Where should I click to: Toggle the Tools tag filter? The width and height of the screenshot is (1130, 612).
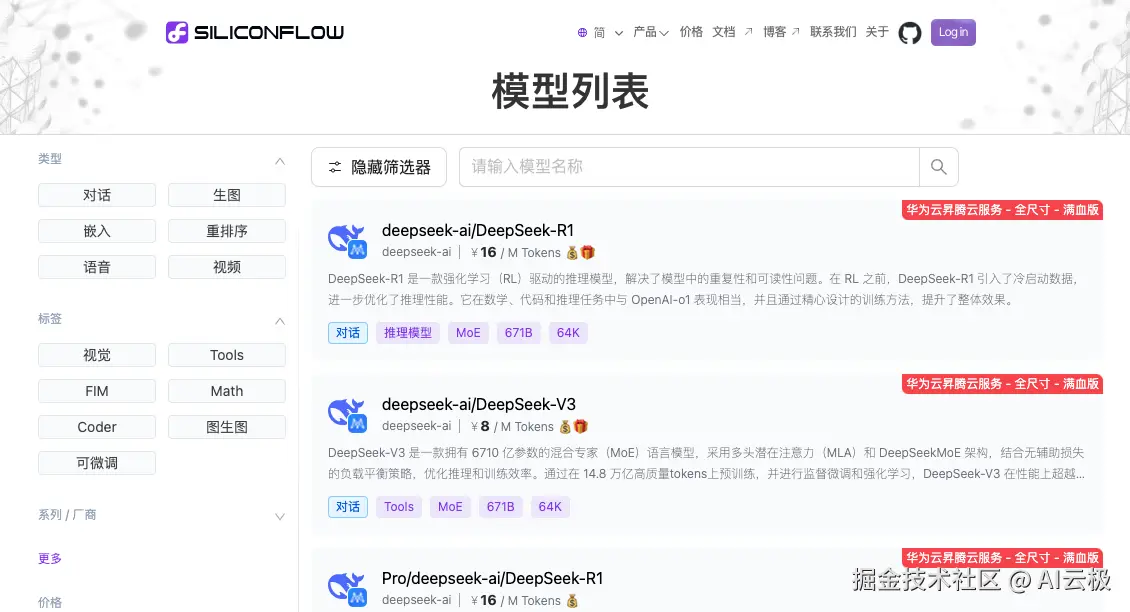point(227,355)
